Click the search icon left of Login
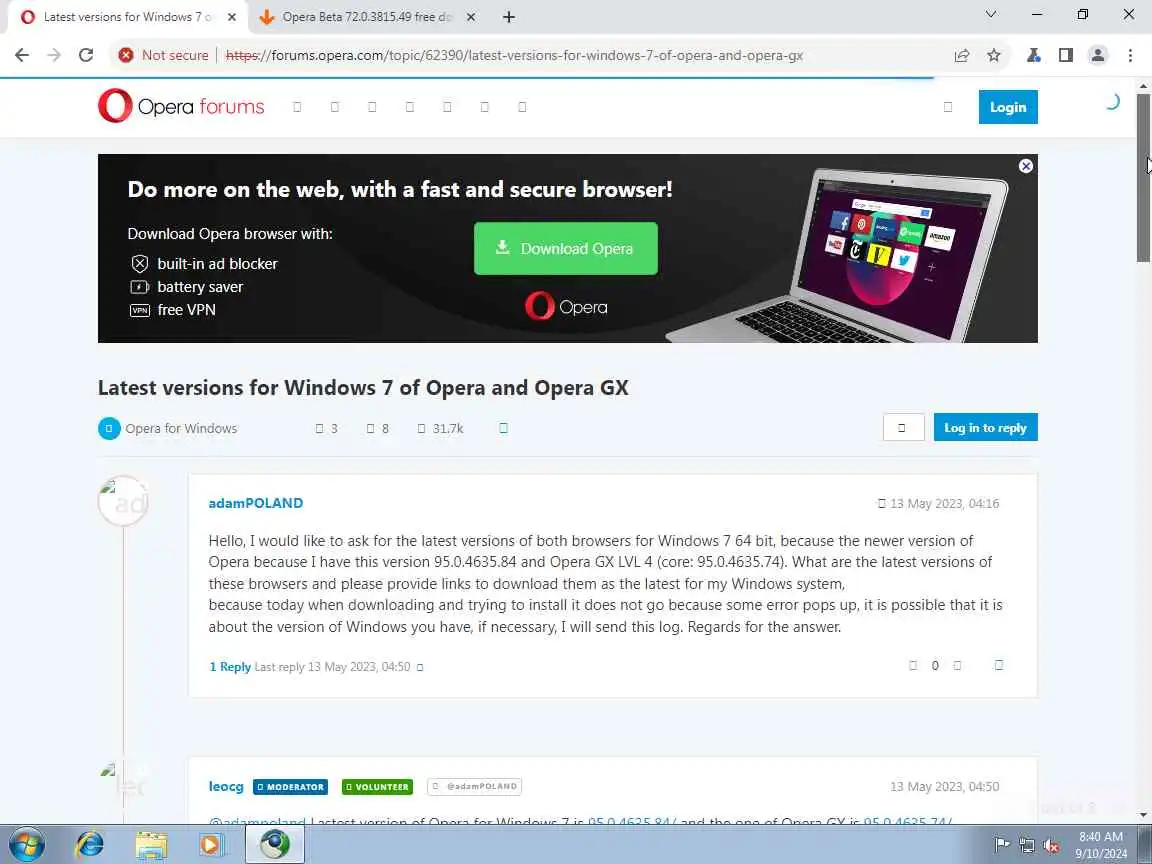The height and width of the screenshot is (864, 1152). click(x=948, y=107)
